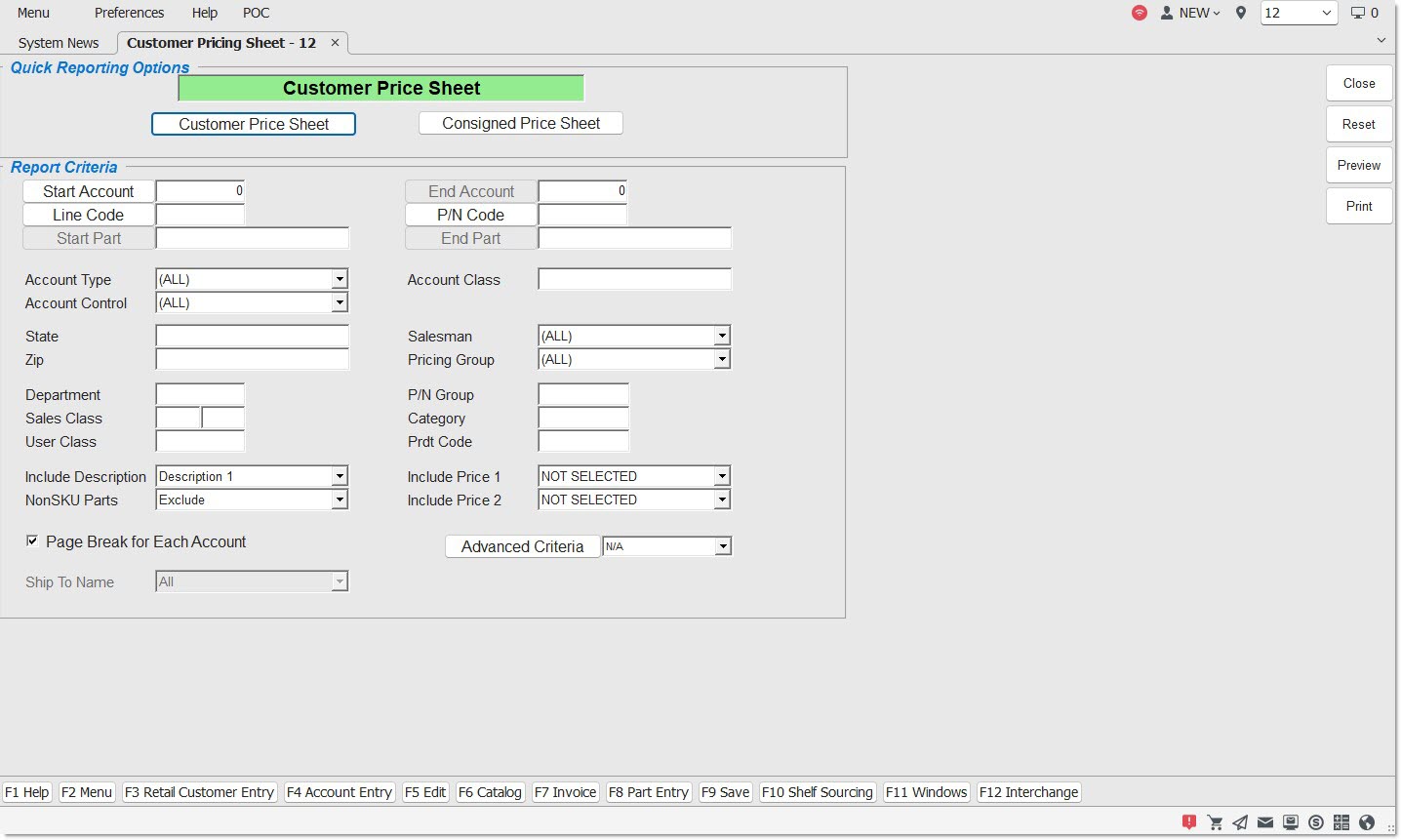This screenshot has width=1401, height=840.
Task: Expand the Account Type dropdown
Action: pos(340,280)
